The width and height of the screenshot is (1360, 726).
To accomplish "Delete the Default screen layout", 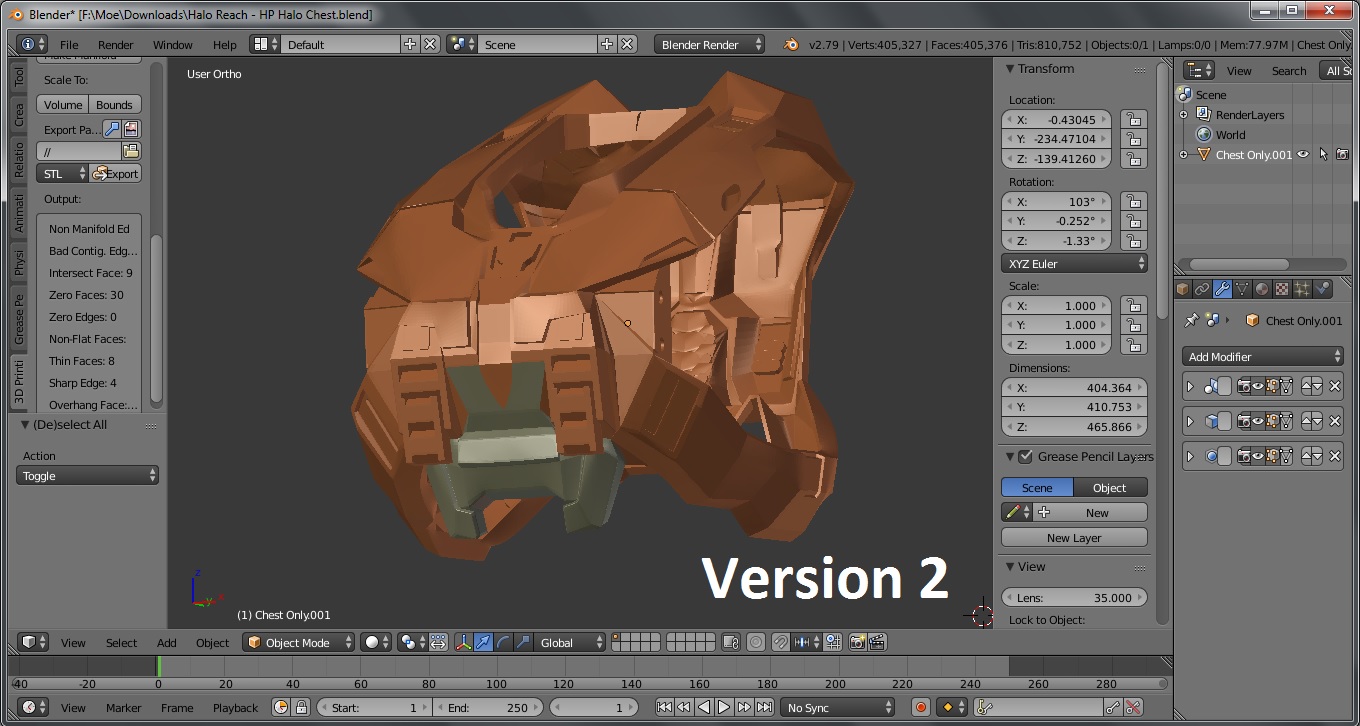I will click(x=430, y=44).
